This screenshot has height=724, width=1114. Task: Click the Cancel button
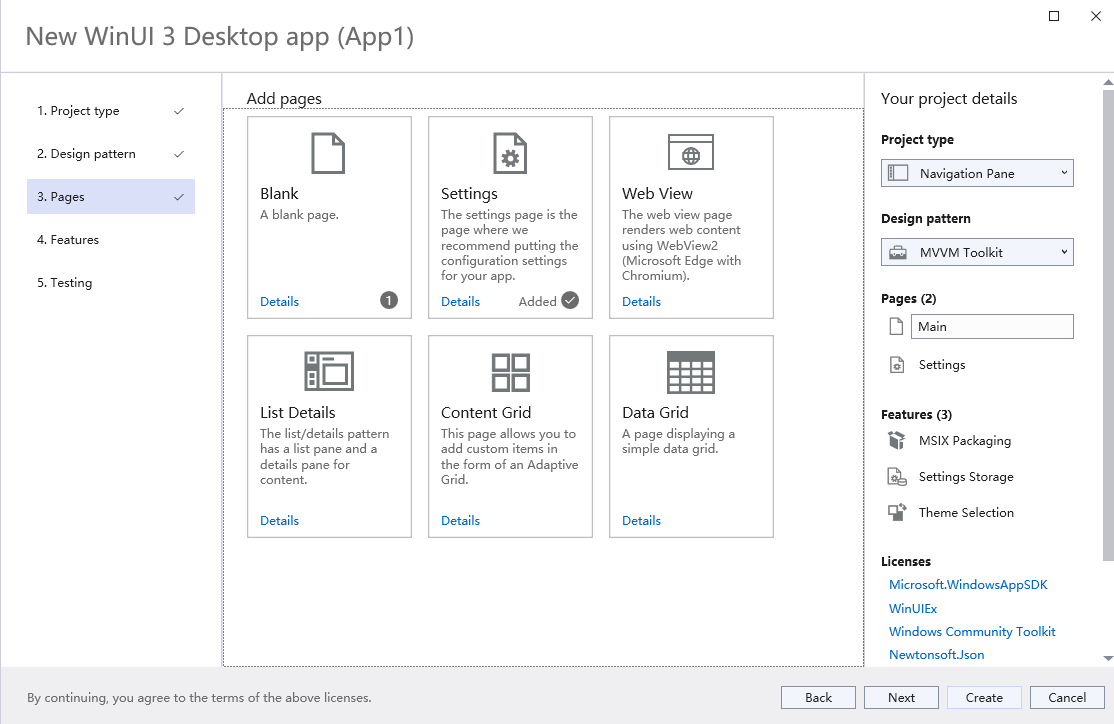[1067, 698]
